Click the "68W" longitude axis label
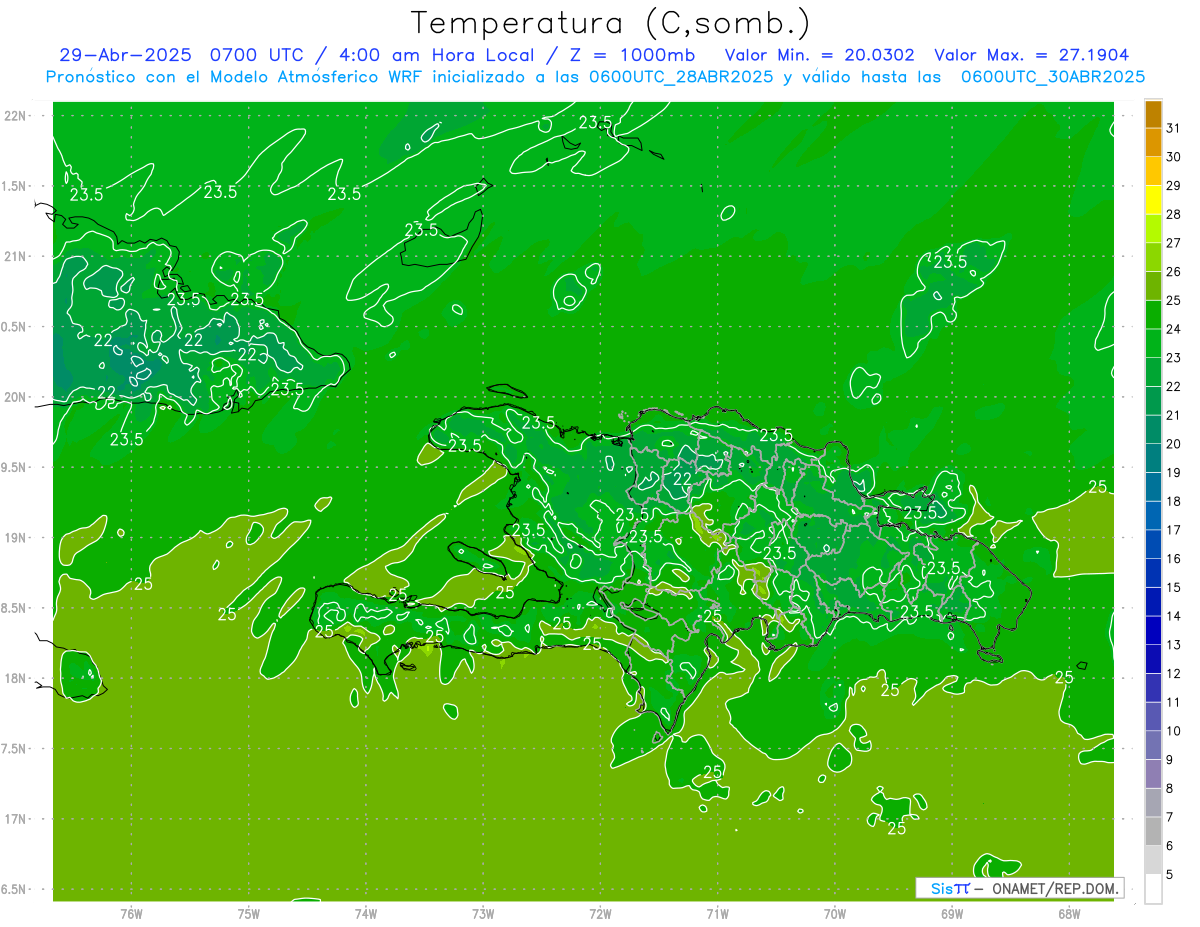 pos(1069,914)
